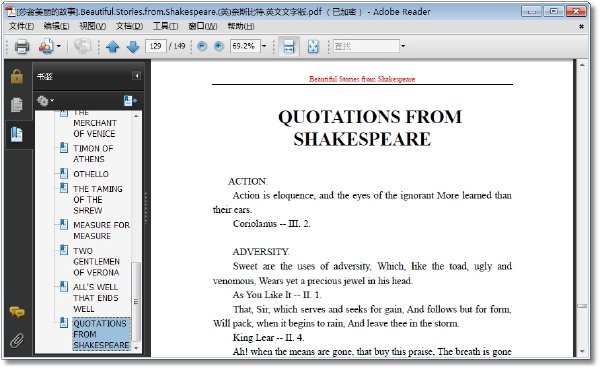Open TWO GENTLEMEN OF VERONA bookmark
The image size is (600, 369).
point(96,262)
